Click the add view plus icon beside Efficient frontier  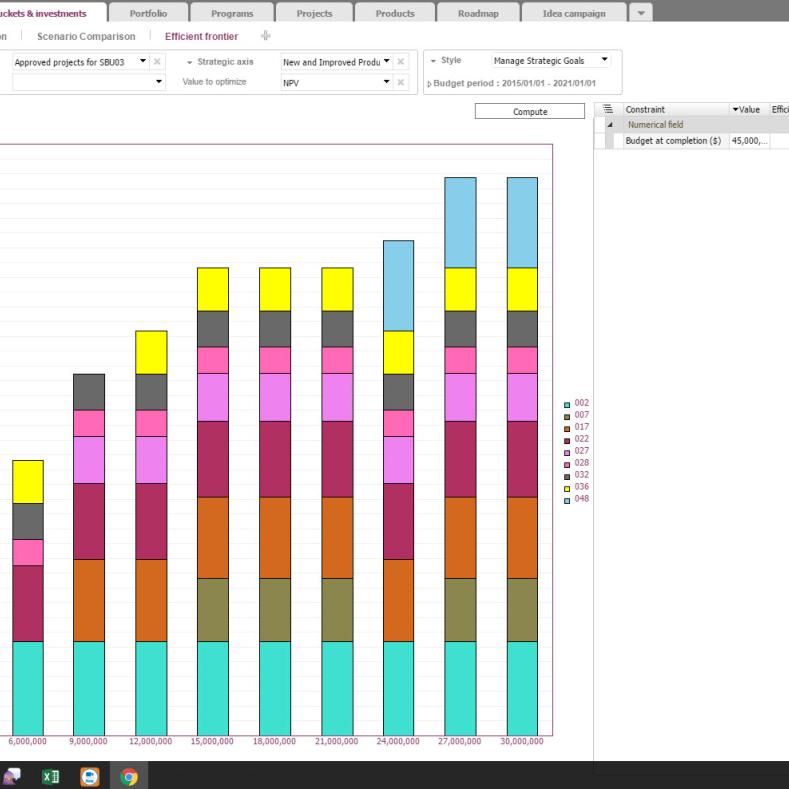(x=266, y=36)
